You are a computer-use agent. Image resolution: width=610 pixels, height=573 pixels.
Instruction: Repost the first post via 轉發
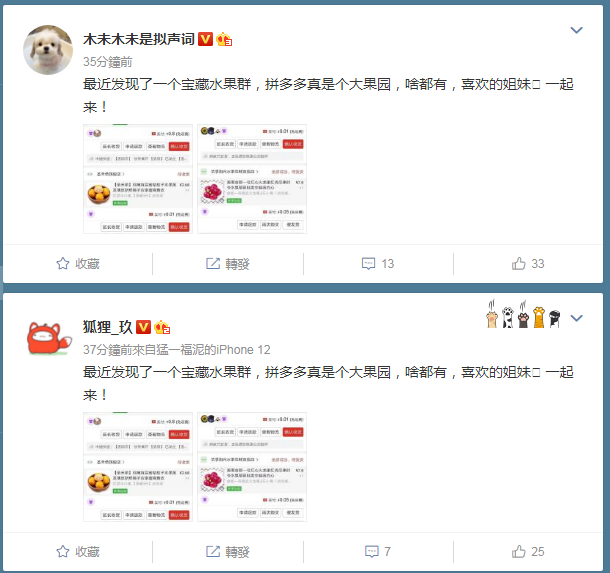228,264
